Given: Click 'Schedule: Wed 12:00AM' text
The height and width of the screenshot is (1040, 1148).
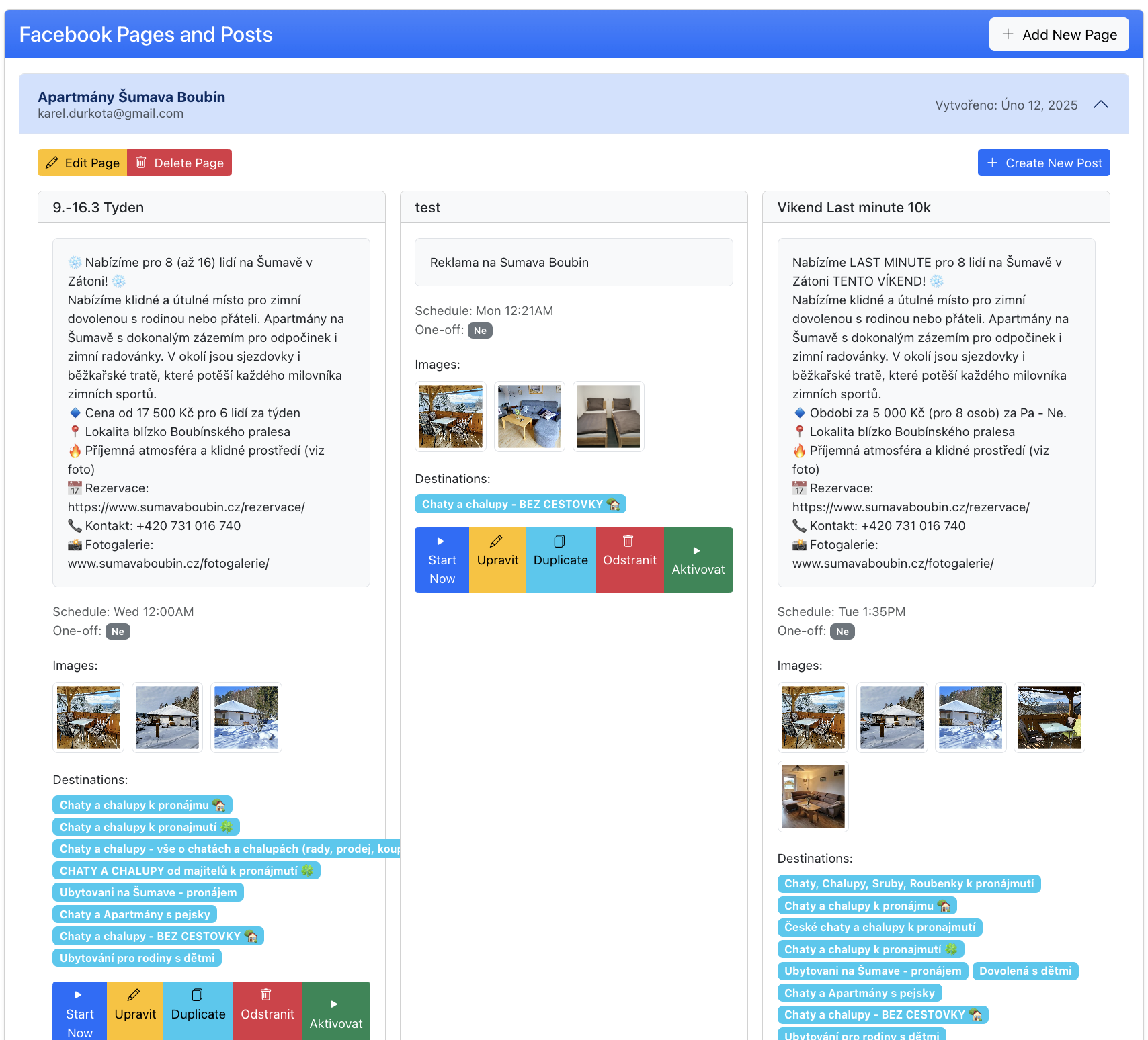Looking at the screenshot, I should click(x=123, y=612).
